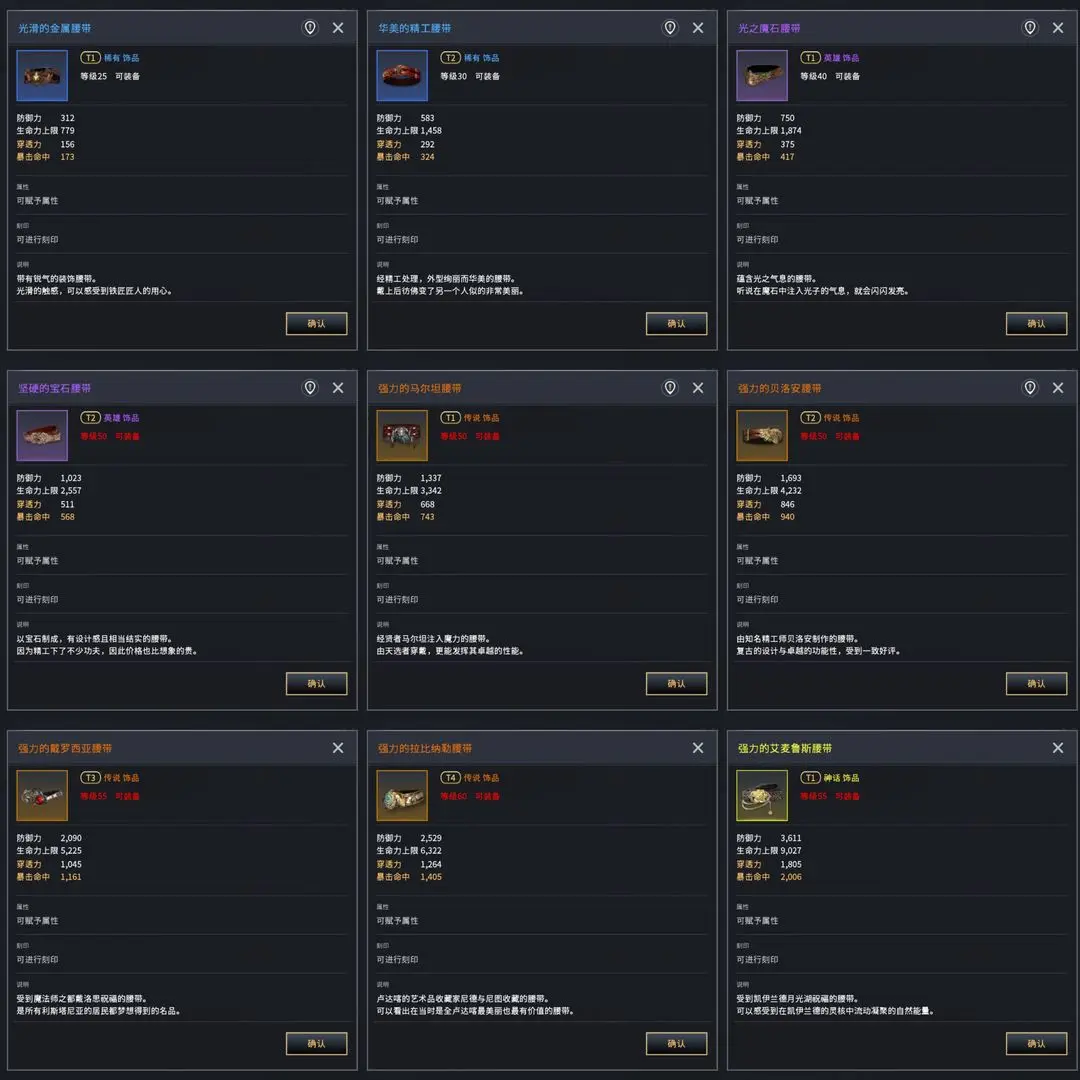Screen dimensions: 1080x1080
Task: Click the 强力的艾麦鲁斯腰带 mythic item icon
Action: [762, 796]
